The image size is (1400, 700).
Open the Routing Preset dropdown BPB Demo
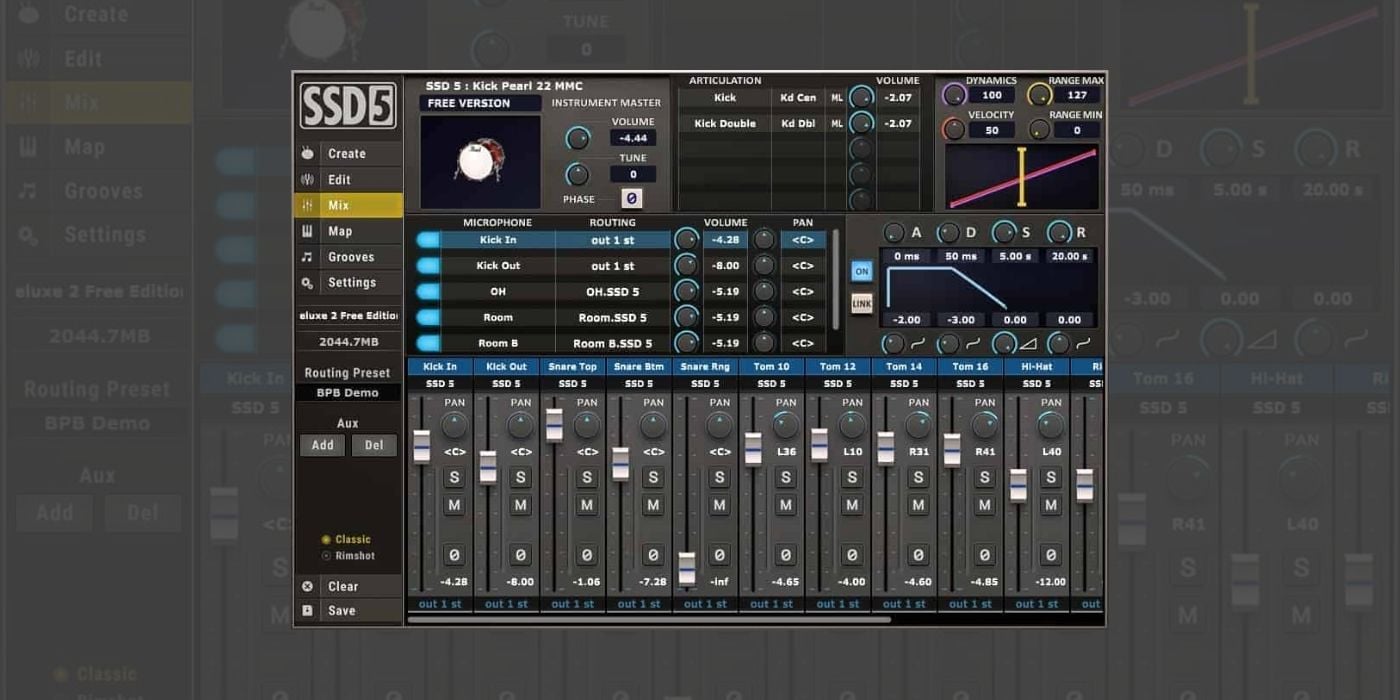[348, 393]
